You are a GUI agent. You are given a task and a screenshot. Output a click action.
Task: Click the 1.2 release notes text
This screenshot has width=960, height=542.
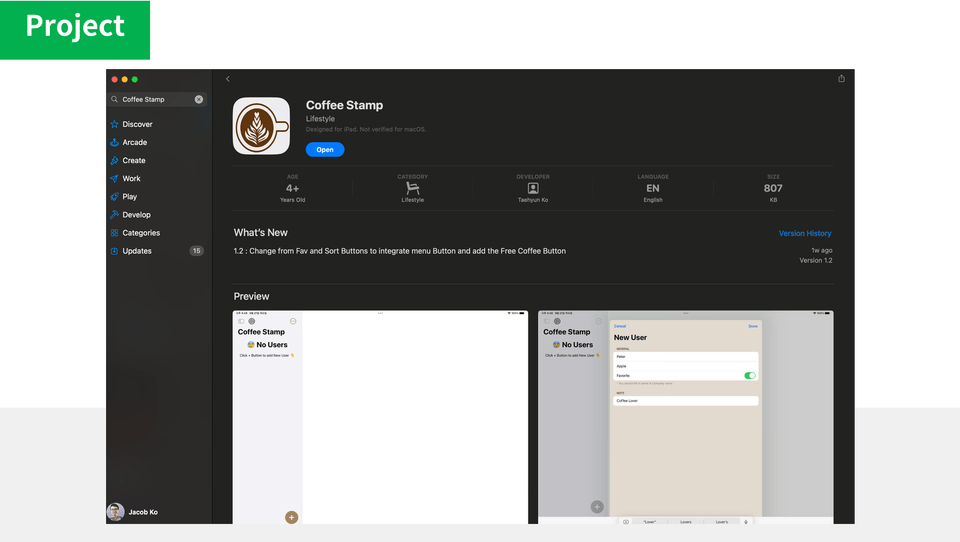coord(400,251)
